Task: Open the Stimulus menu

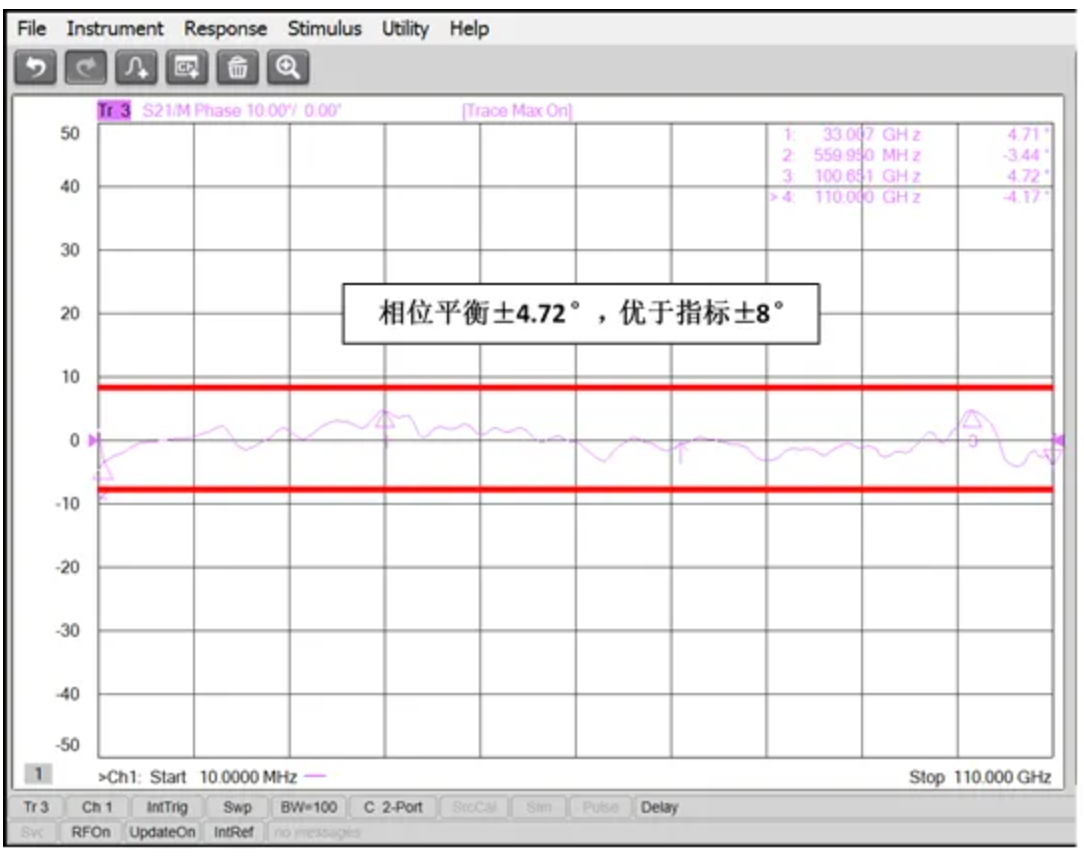Action: pos(324,29)
